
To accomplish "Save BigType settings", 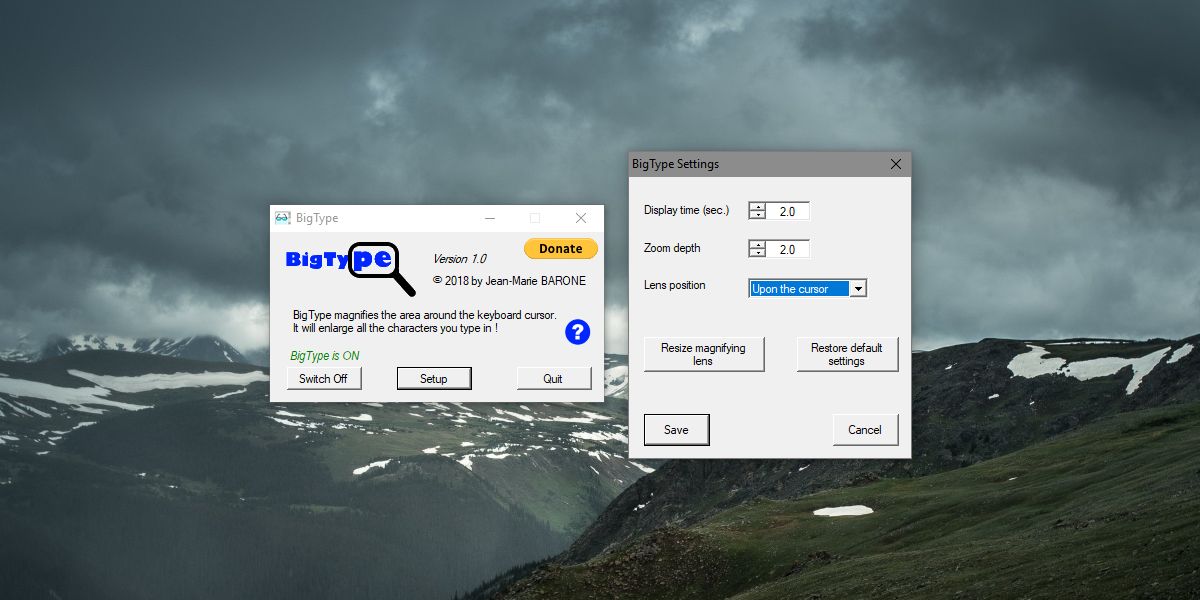I will tap(677, 430).
